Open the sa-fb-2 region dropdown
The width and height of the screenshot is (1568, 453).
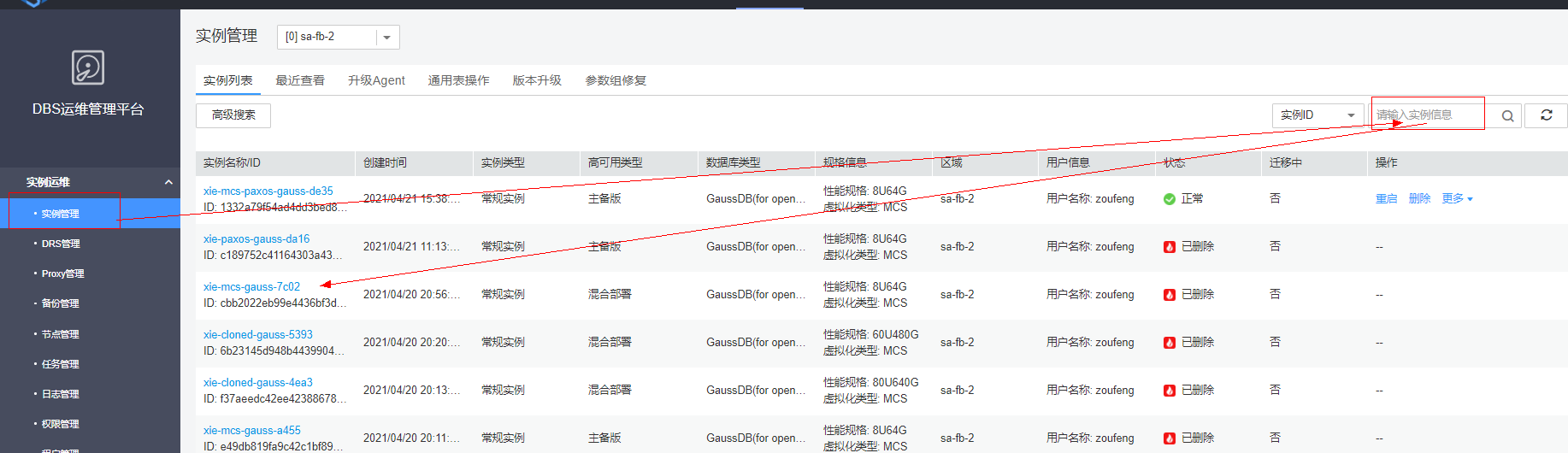click(x=339, y=37)
